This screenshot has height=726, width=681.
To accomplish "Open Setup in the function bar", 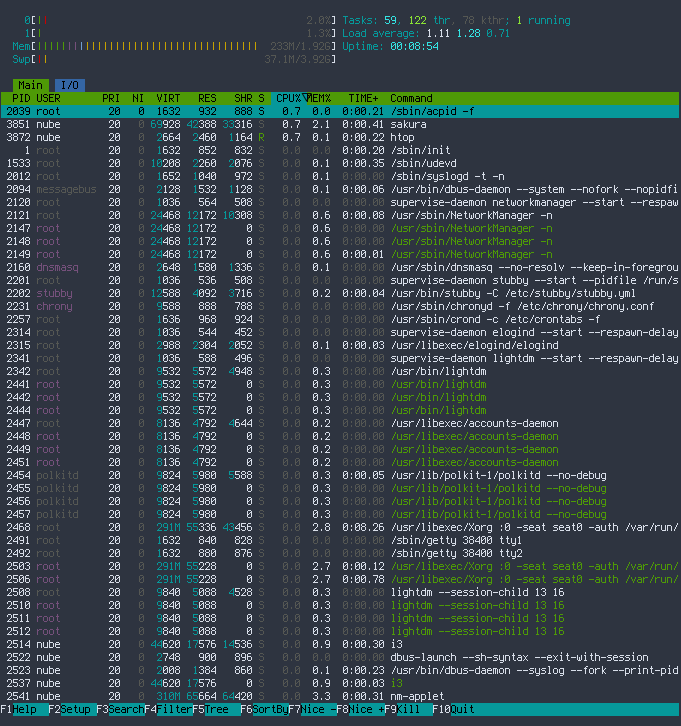I will pos(73,709).
